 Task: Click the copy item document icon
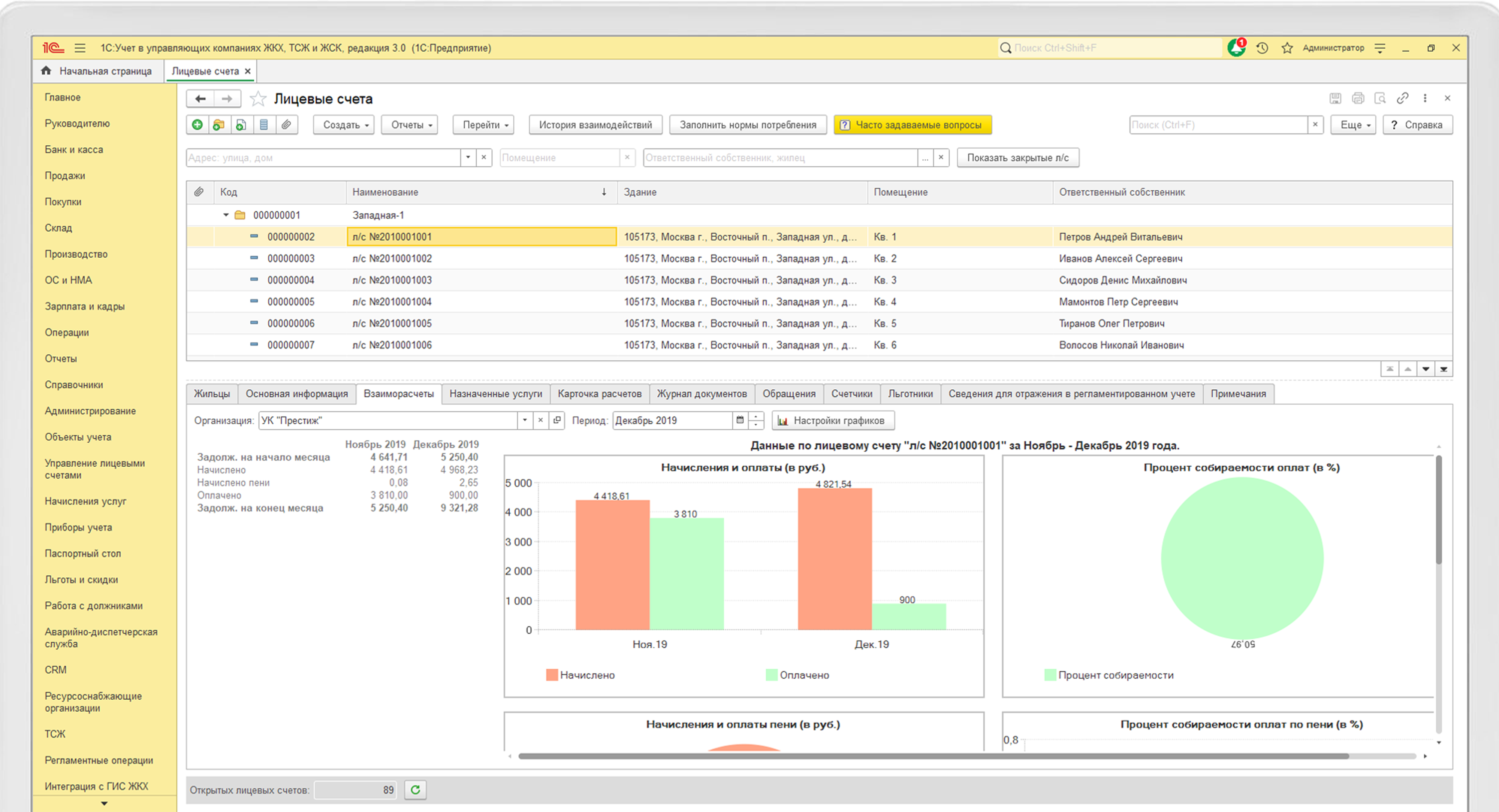241,124
